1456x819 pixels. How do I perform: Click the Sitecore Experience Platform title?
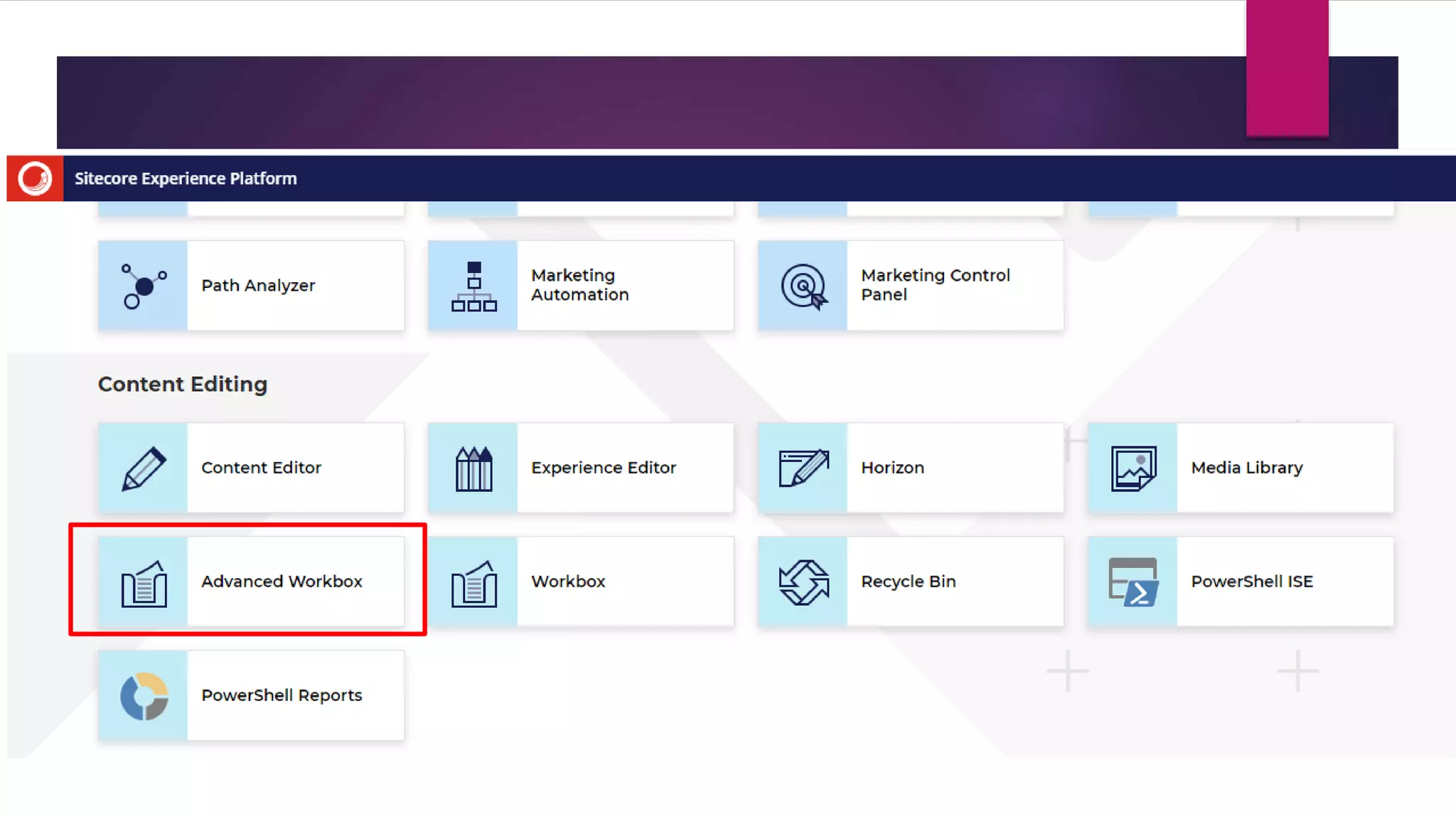pos(186,178)
